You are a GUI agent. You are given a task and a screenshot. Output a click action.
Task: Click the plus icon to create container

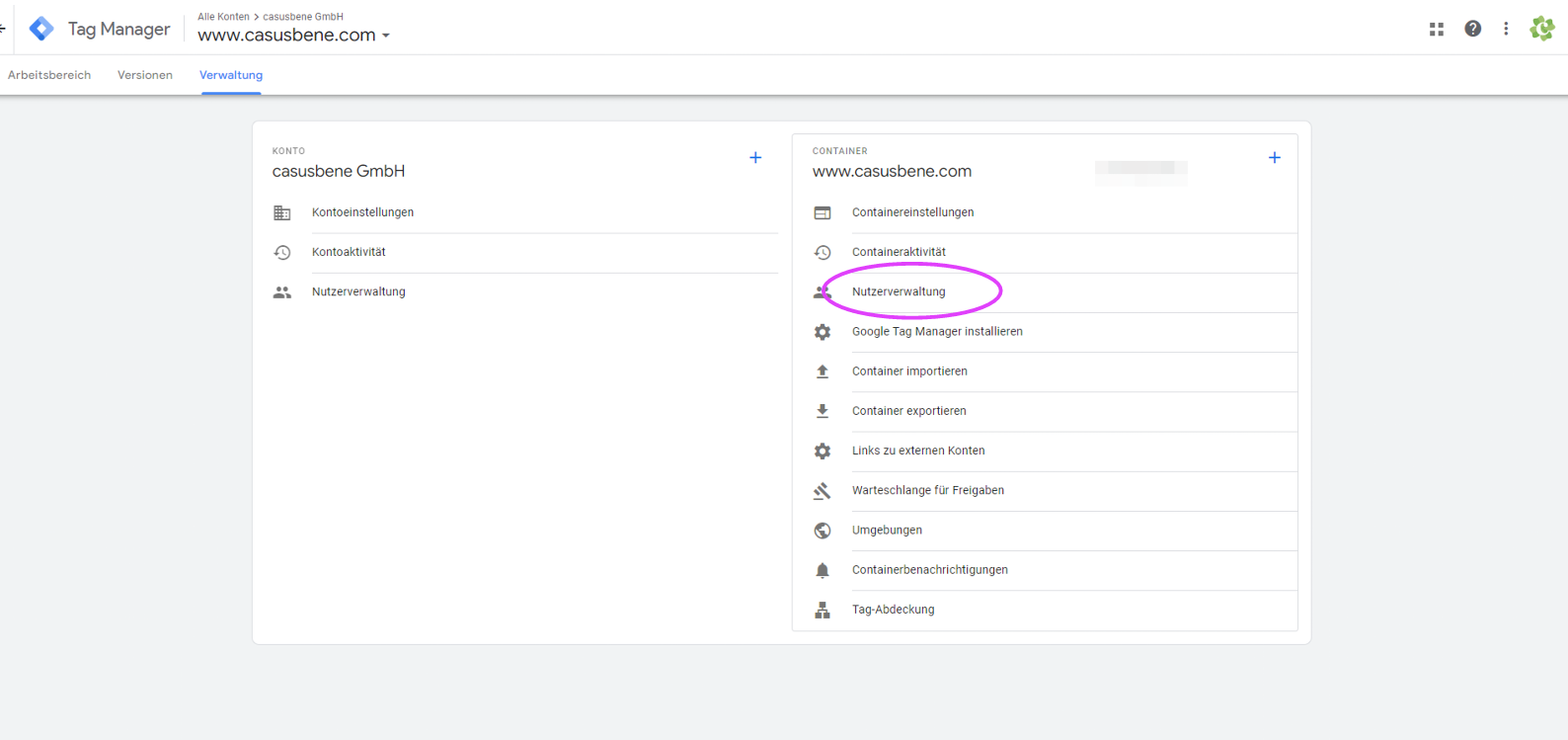point(1275,157)
